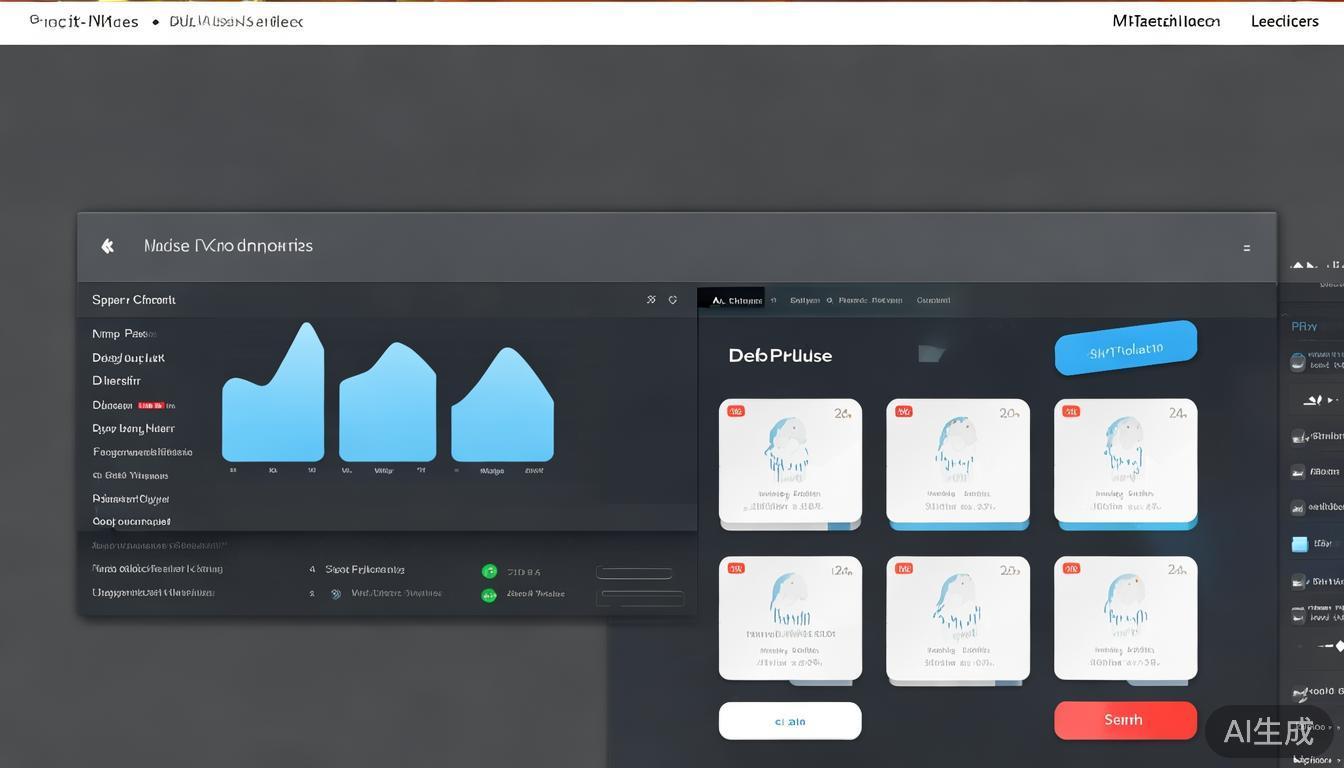
Task: Toggle the circle icon in Sperr Chnont header
Action: [673, 300]
